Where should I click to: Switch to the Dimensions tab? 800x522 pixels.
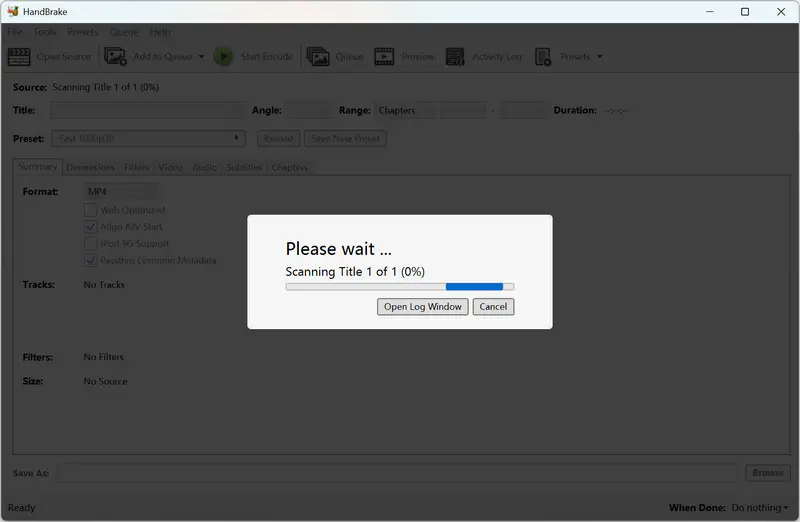coord(91,167)
